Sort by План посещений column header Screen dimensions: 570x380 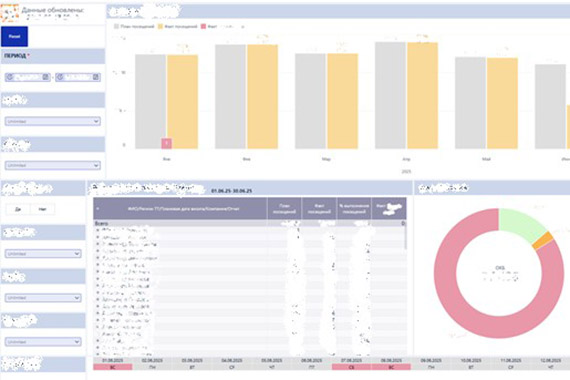(x=284, y=209)
